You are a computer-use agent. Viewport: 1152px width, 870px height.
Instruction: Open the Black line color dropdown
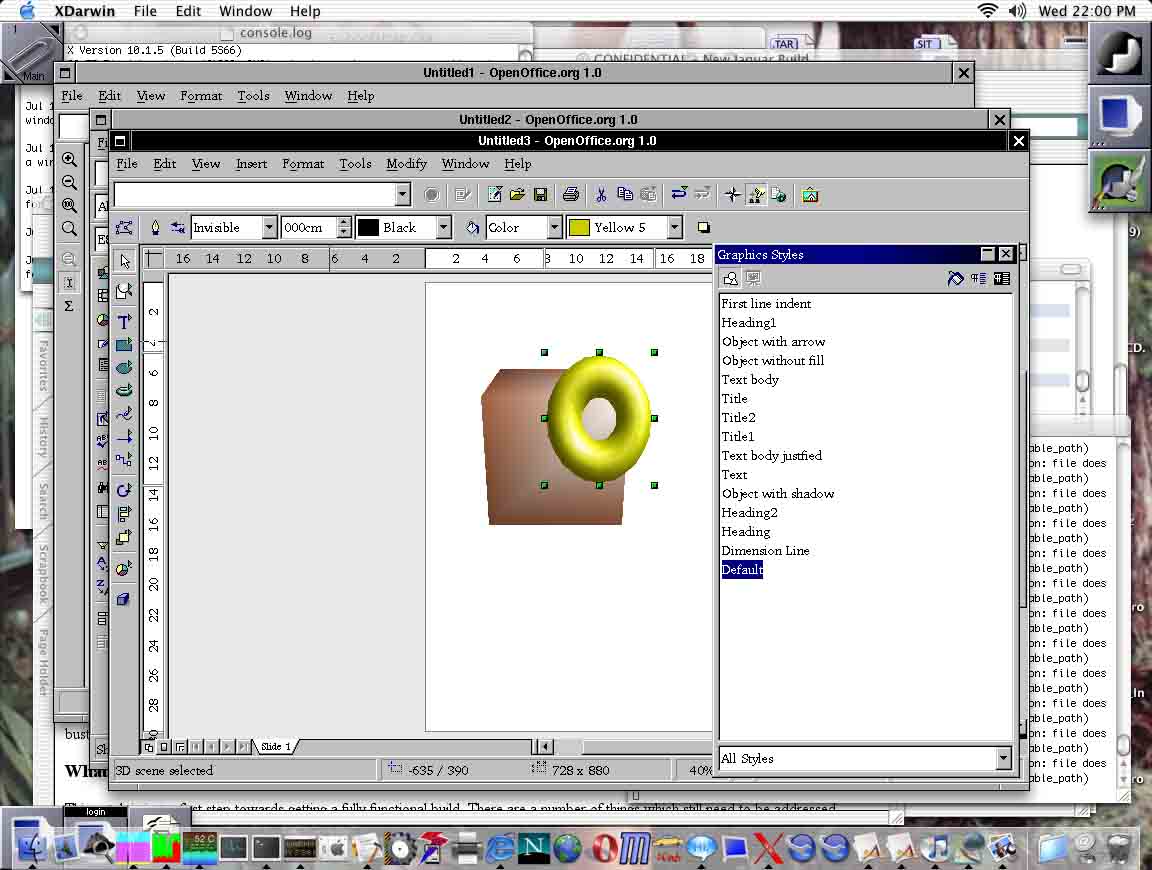point(443,228)
